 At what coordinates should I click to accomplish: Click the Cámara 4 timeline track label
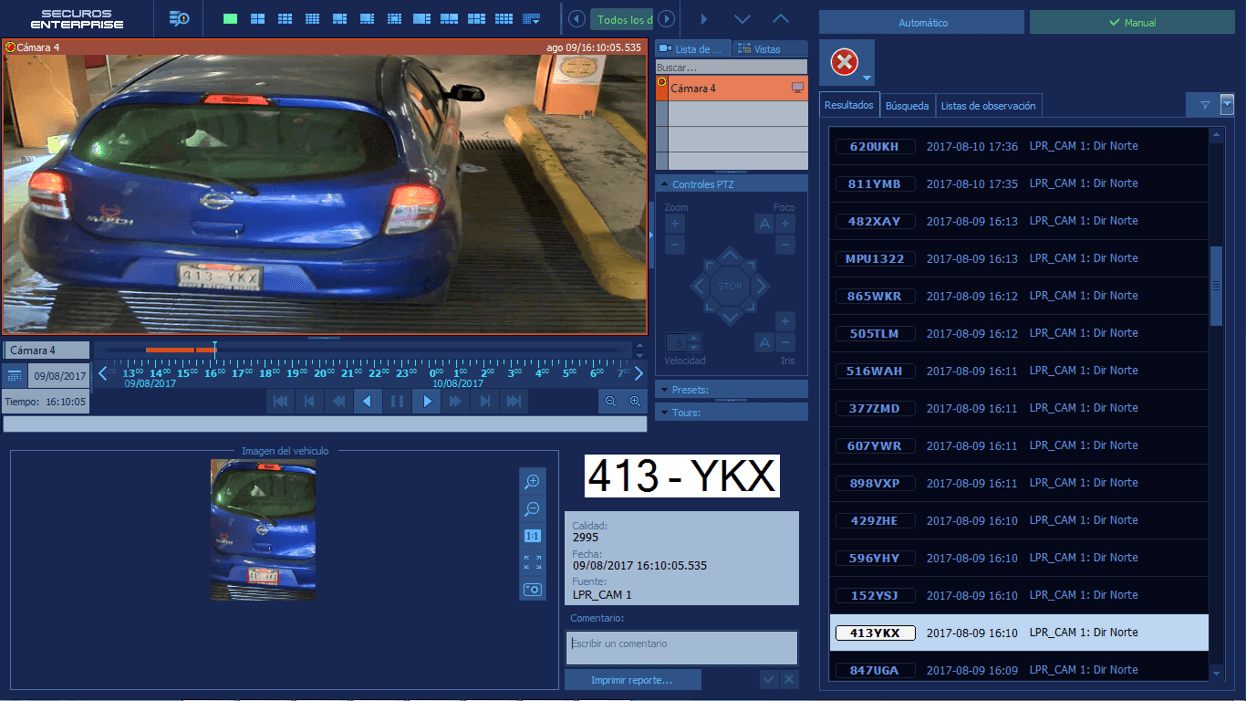point(47,350)
